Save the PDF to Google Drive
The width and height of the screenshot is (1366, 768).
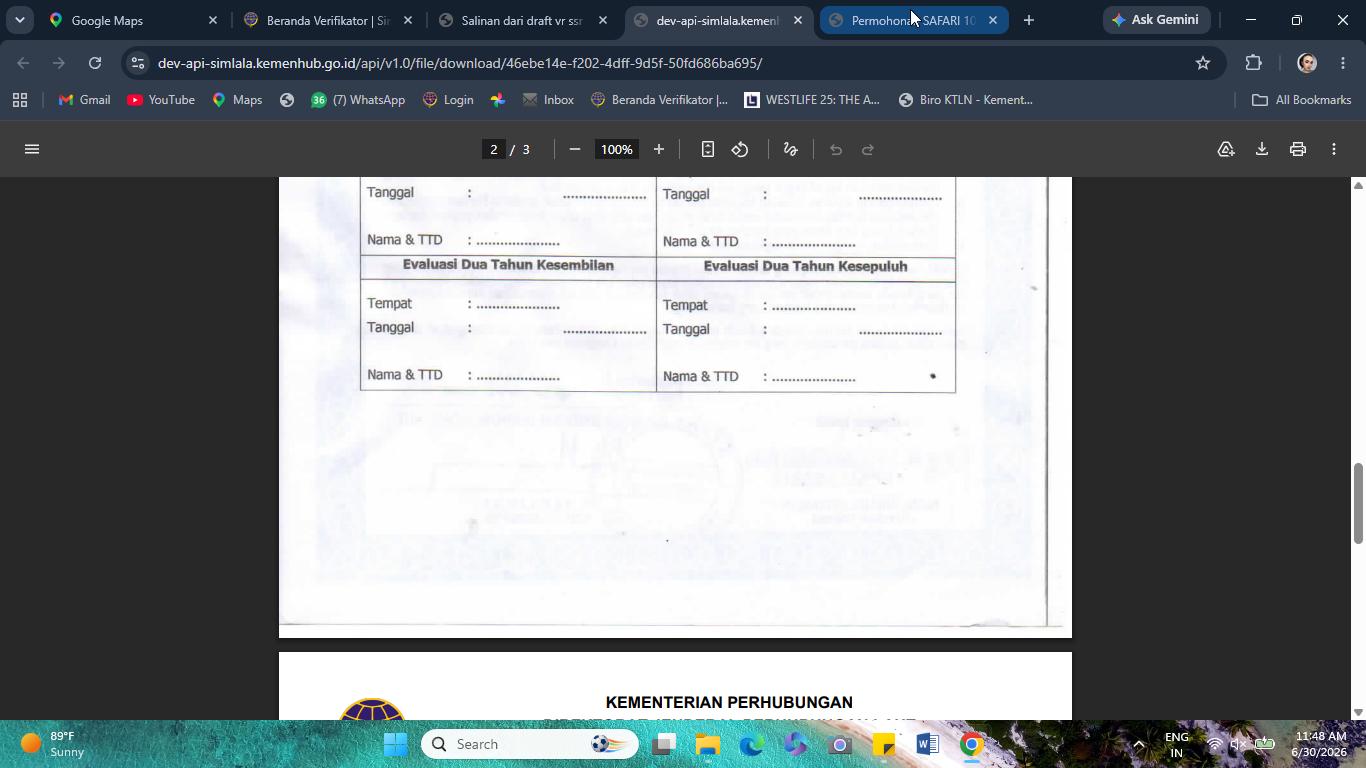click(x=1226, y=149)
